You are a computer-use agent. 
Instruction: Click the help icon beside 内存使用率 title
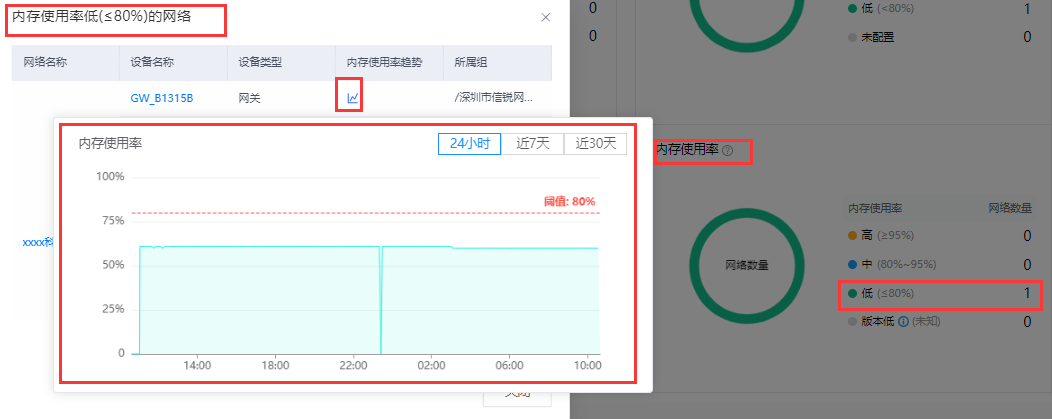pyautogui.click(x=727, y=151)
